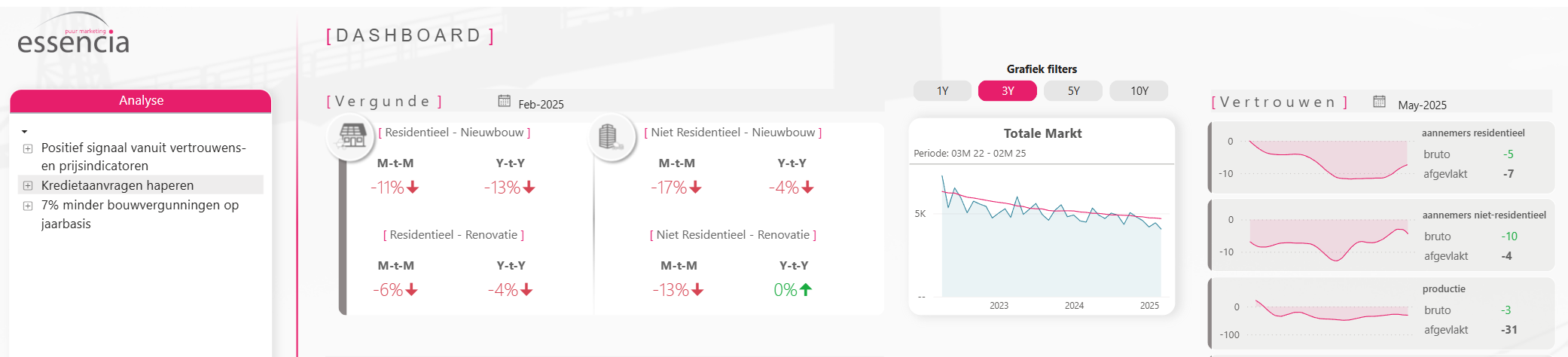The height and width of the screenshot is (357, 1568).
Task: Select the 5Y chart filter
Action: coord(1073,91)
